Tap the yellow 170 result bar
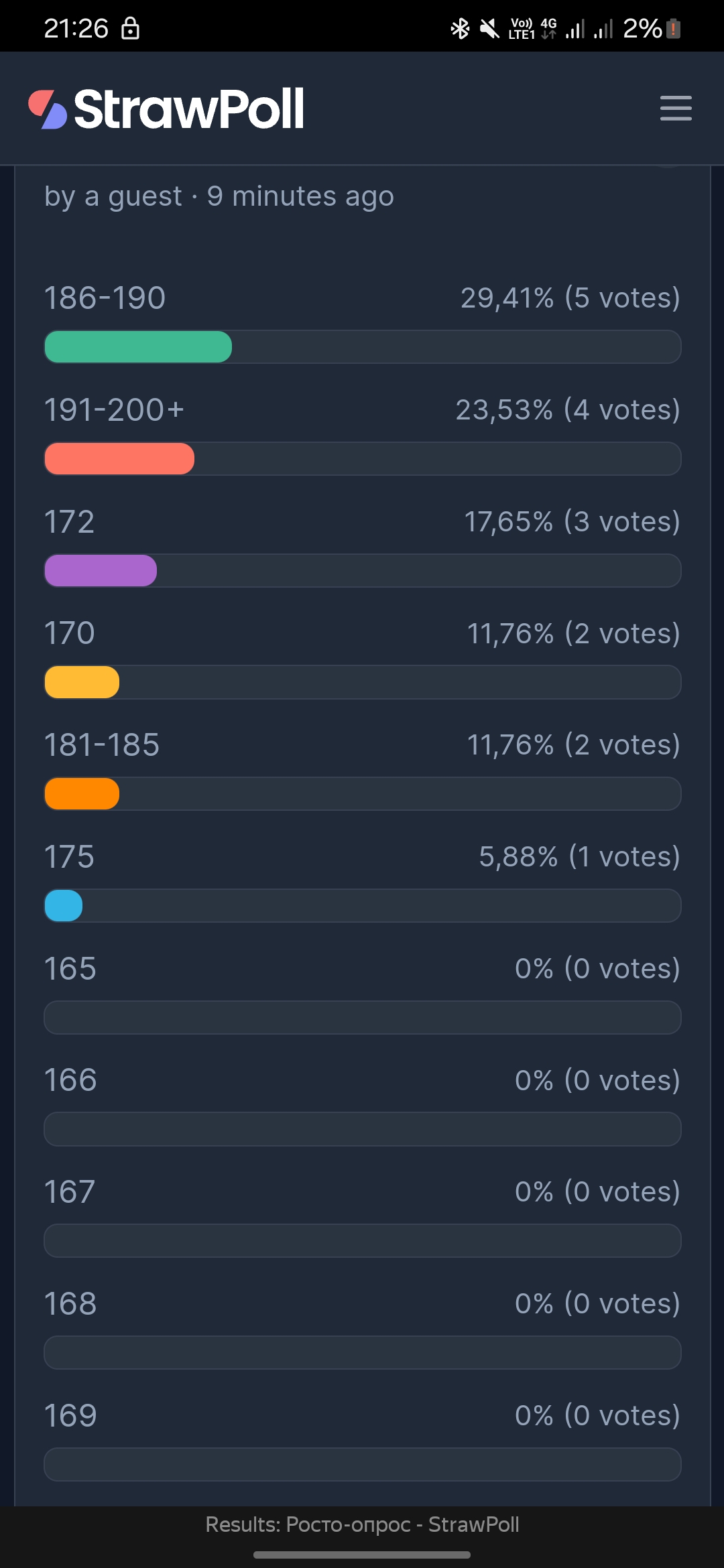The width and height of the screenshot is (724, 1568). (82, 683)
